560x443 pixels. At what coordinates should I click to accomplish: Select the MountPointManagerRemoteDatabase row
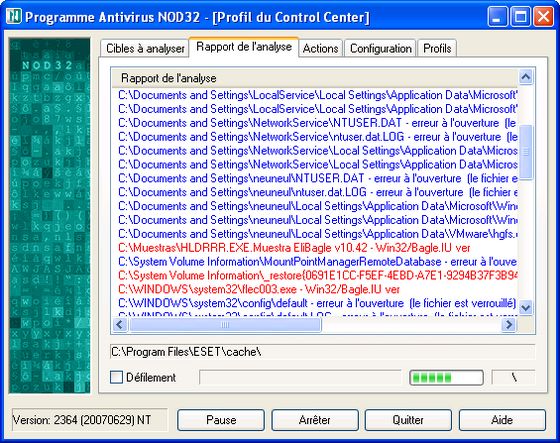(x=317, y=262)
